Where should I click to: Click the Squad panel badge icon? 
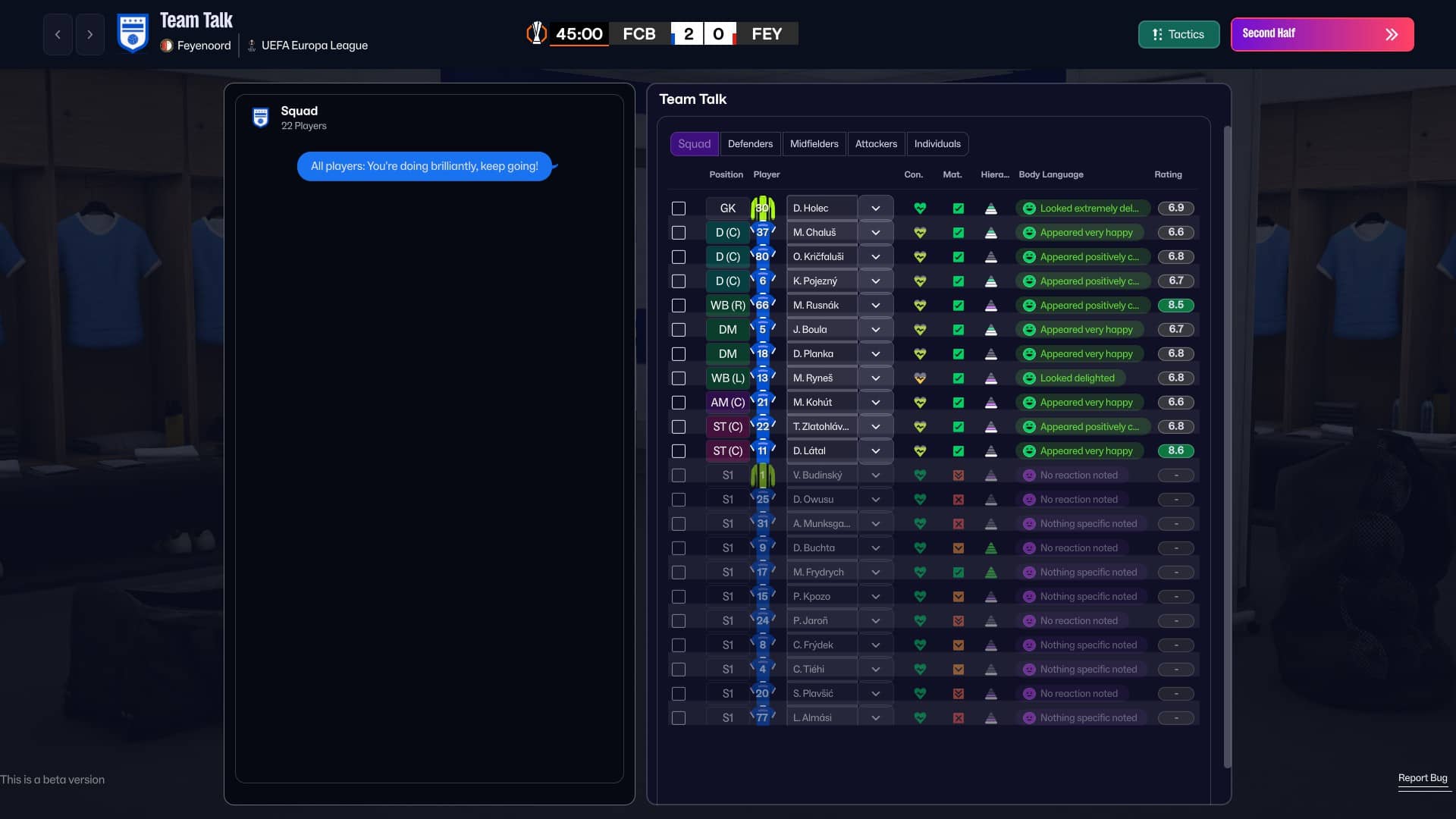coord(261,118)
